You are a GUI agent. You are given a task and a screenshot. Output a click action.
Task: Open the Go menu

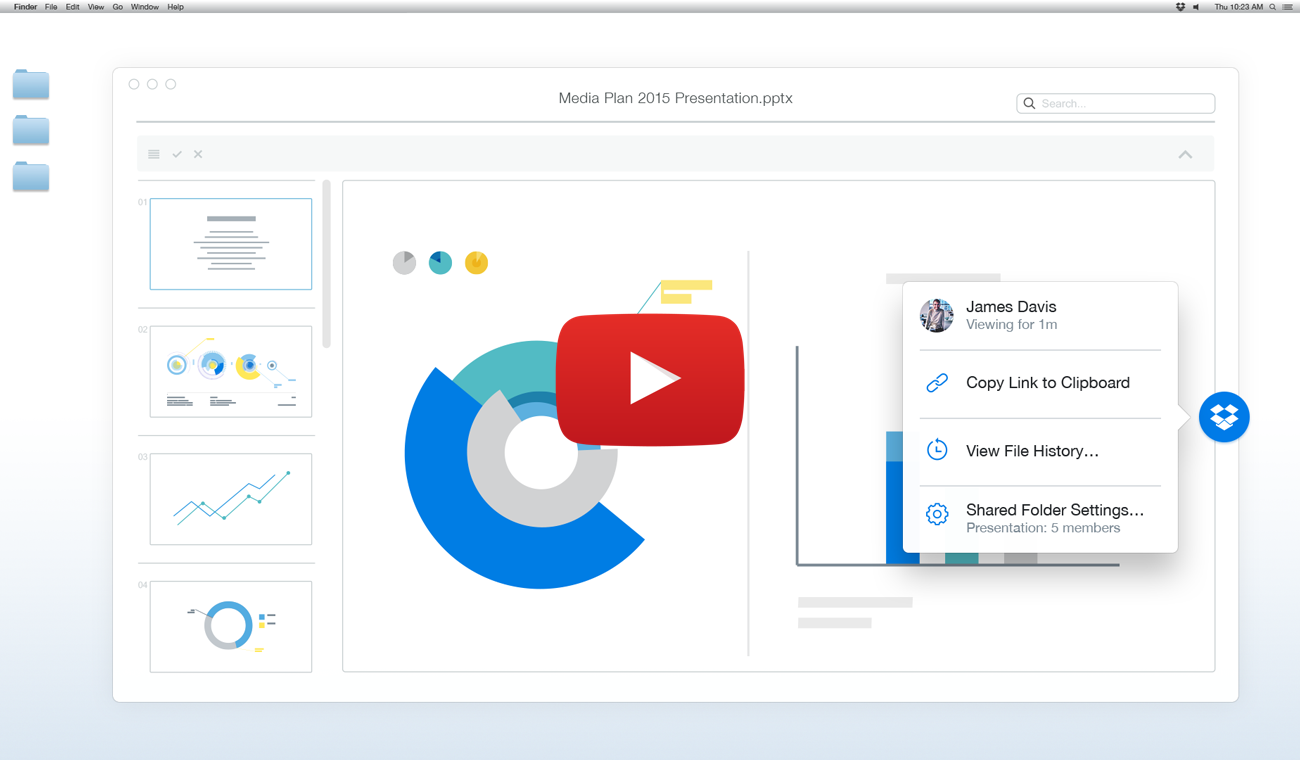pos(117,7)
